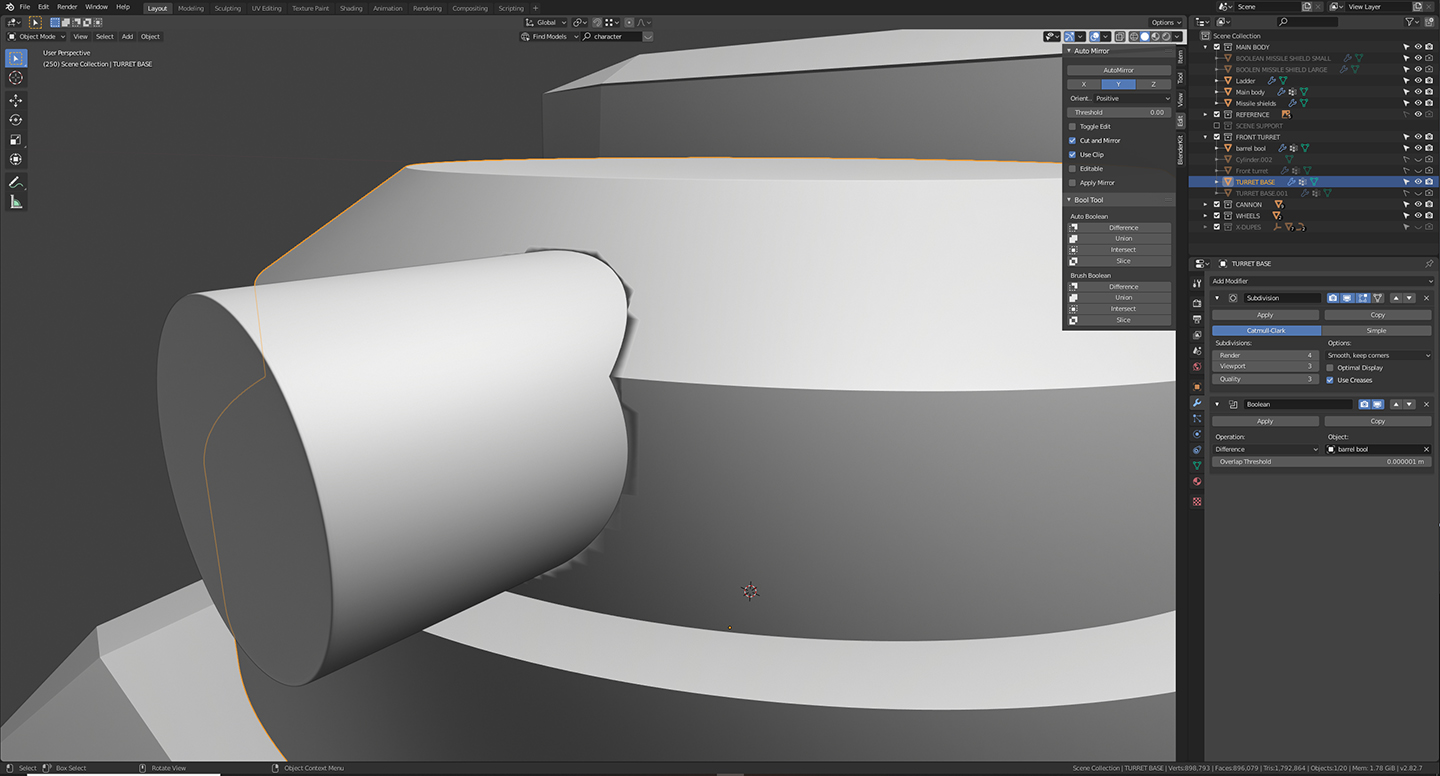This screenshot has width=1440, height=776.
Task: Select the Measure tool in the toolbar
Action: tap(16, 201)
